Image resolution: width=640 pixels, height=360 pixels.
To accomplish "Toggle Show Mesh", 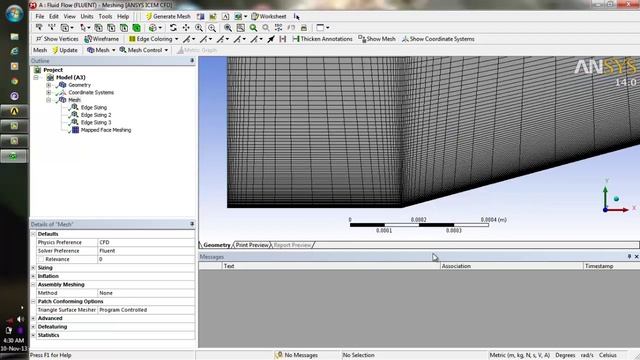I will (x=377, y=39).
